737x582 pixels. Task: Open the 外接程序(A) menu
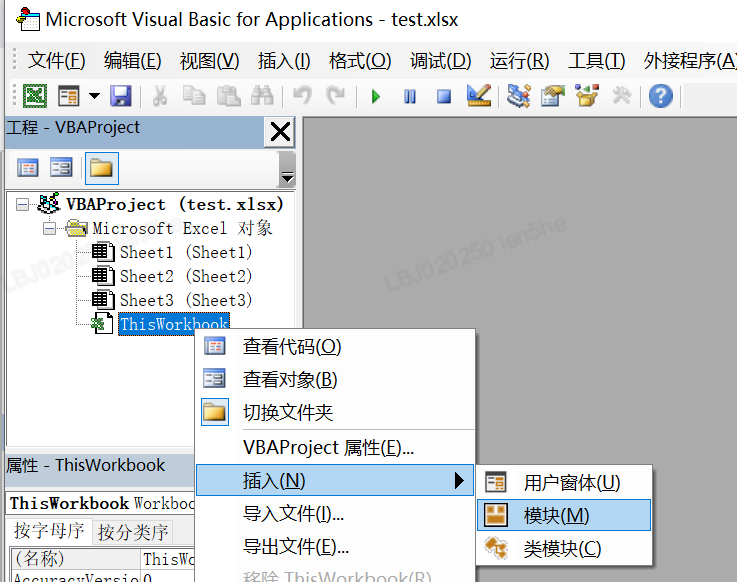(x=690, y=61)
